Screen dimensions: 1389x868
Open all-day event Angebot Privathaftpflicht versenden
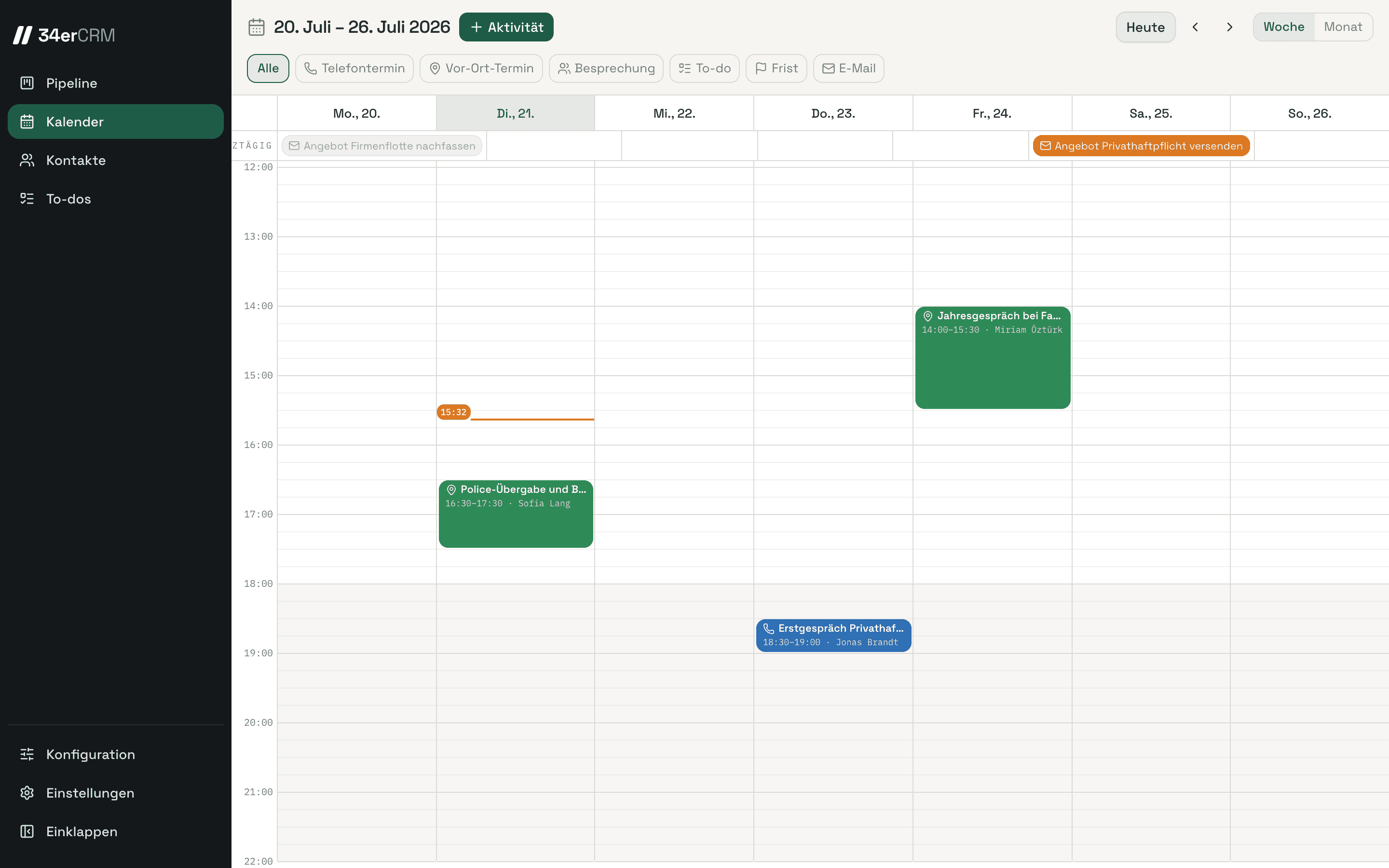(x=1141, y=146)
